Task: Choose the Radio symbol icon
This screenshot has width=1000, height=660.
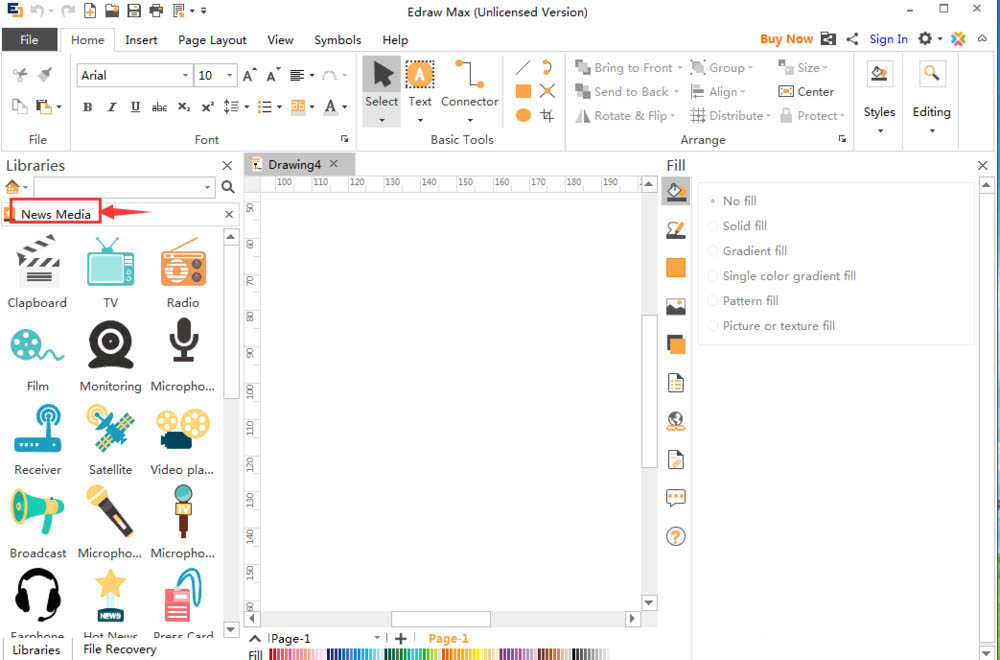Action: point(183,262)
